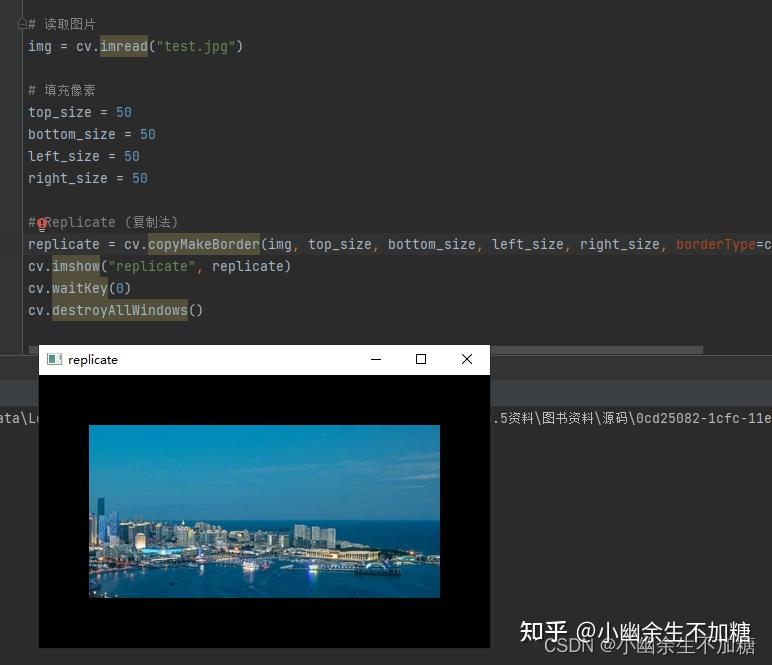Viewport: 772px width, 665px height.
Task: Click the destroyAllWindows call
Action: coord(120,310)
